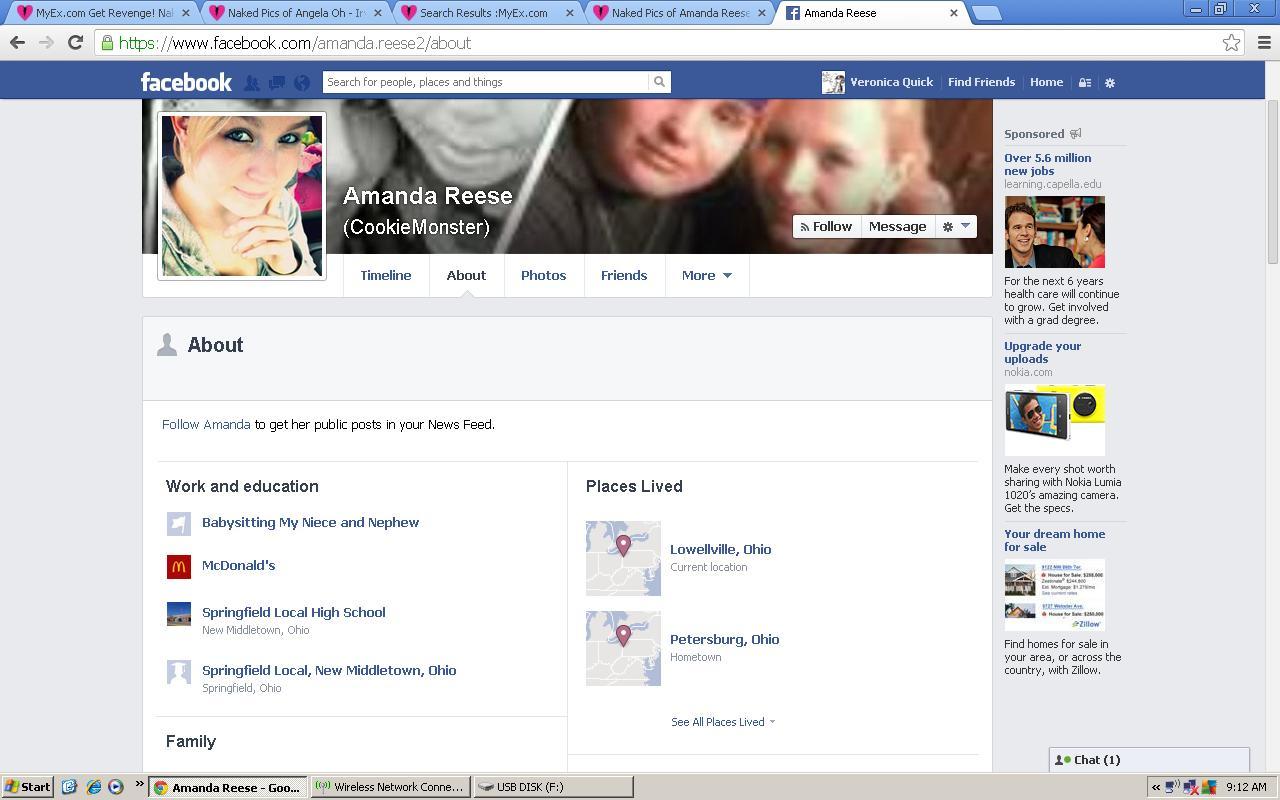
Task: Select the About tab
Action: click(x=466, y=275)
